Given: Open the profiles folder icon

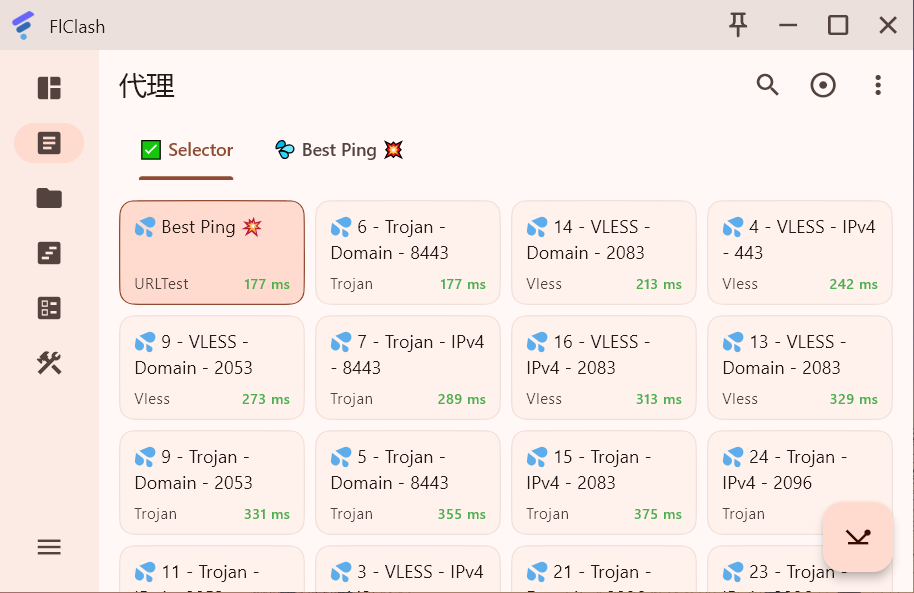Looking at the screenshot, I should [x=49, y=198].
